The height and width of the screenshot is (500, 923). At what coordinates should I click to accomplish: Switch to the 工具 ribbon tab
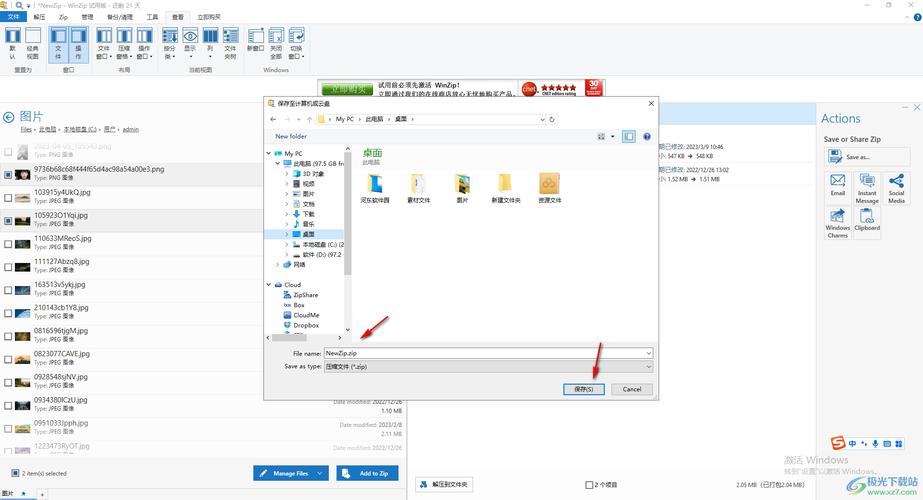click(x=152, y=17)
